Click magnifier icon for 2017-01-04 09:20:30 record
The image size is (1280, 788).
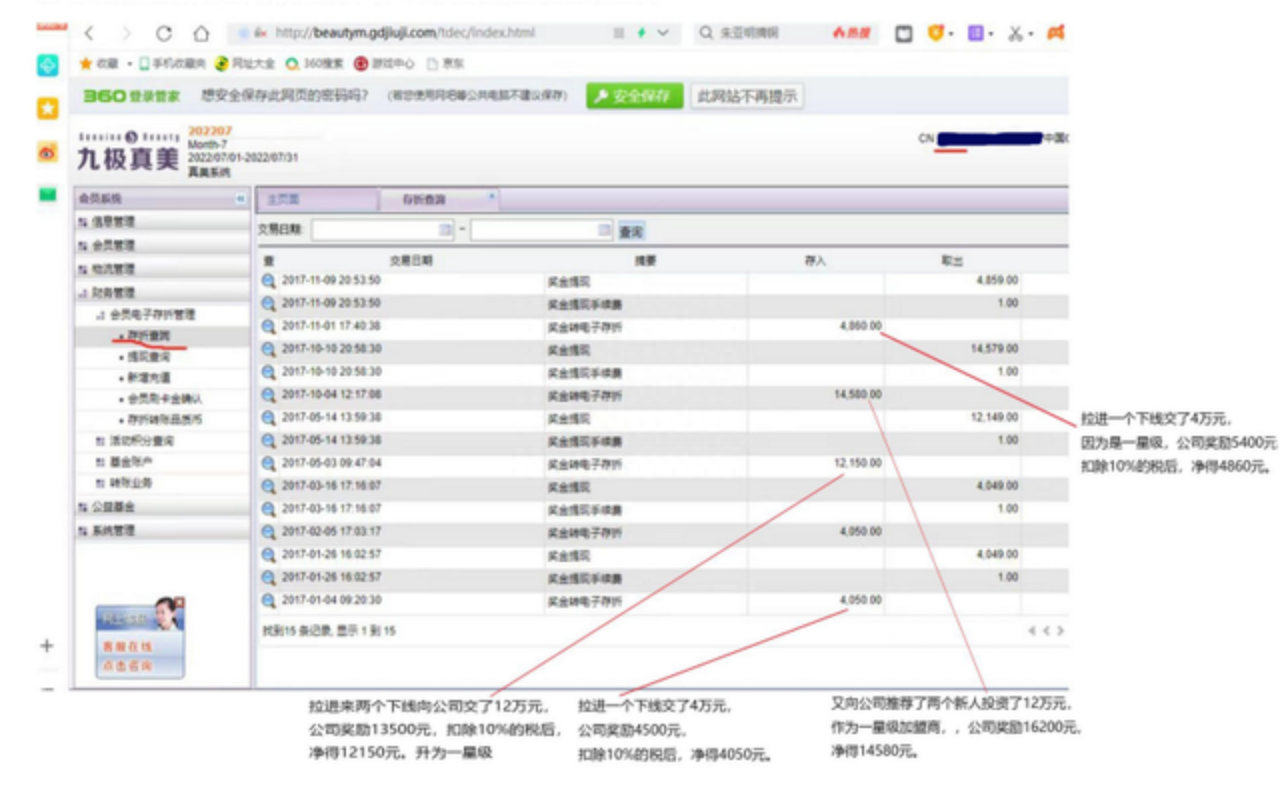point(268,601)
